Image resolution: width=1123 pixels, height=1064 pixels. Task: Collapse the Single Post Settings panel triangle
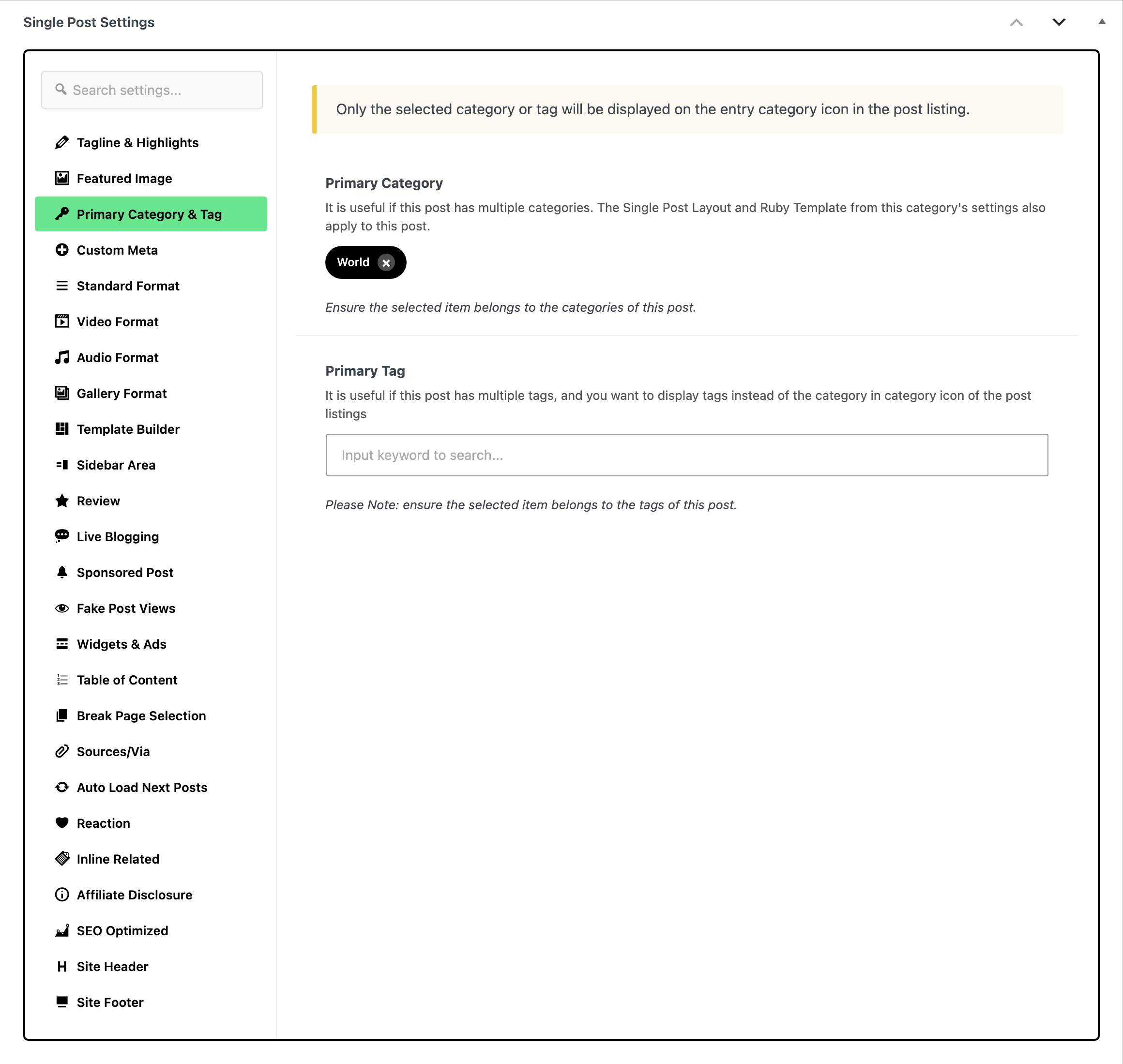[1102, 22]
